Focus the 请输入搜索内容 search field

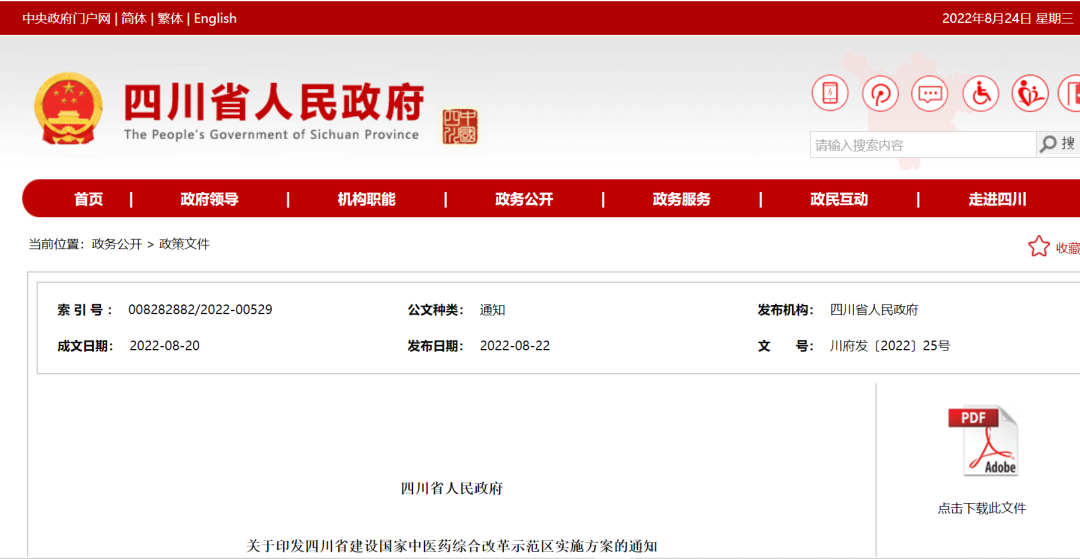coord(923,145)
